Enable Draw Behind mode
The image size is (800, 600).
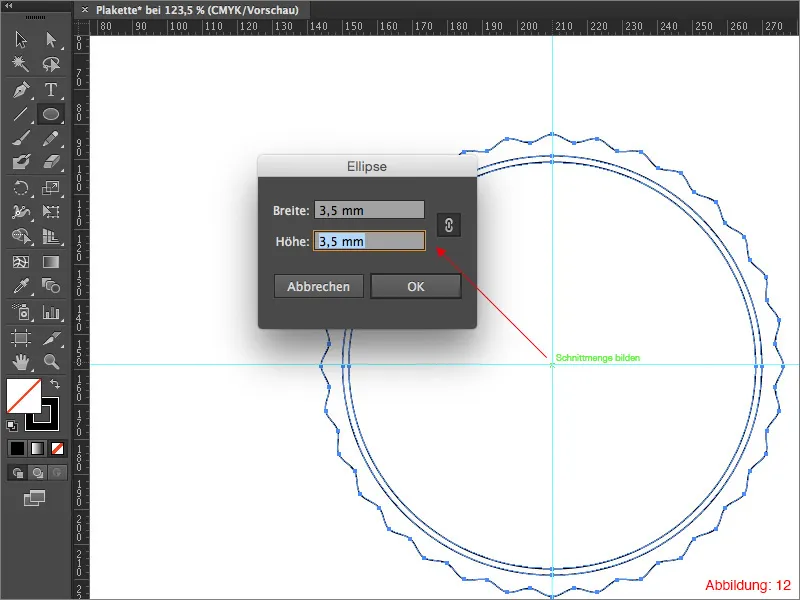[x=37, y=473]
